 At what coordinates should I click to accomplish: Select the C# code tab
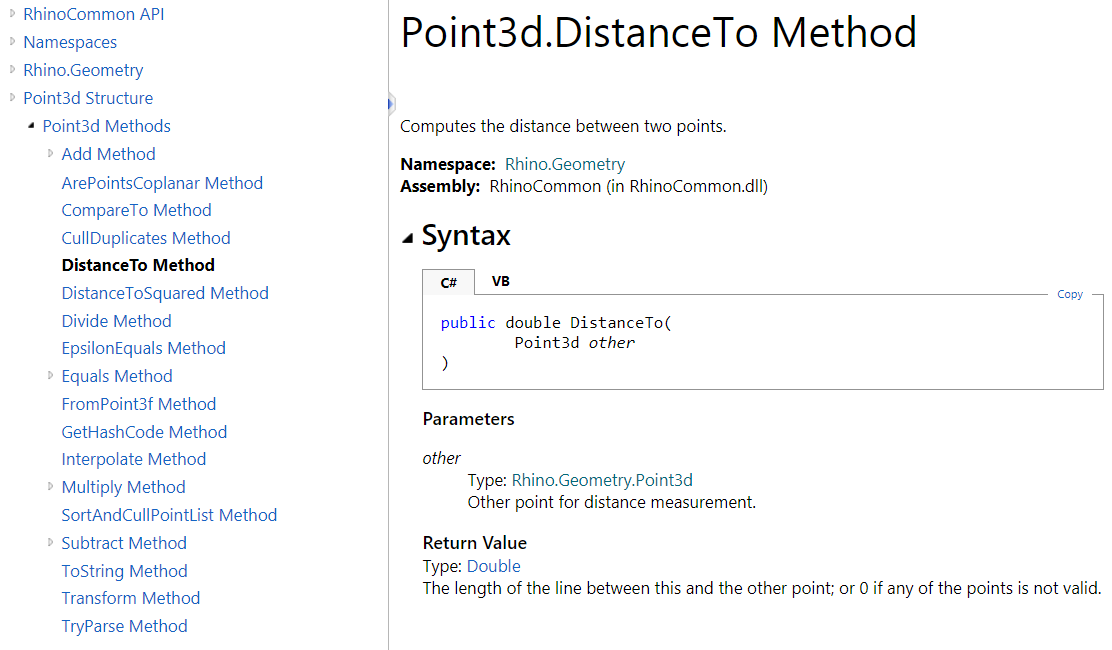coord(449,283)
